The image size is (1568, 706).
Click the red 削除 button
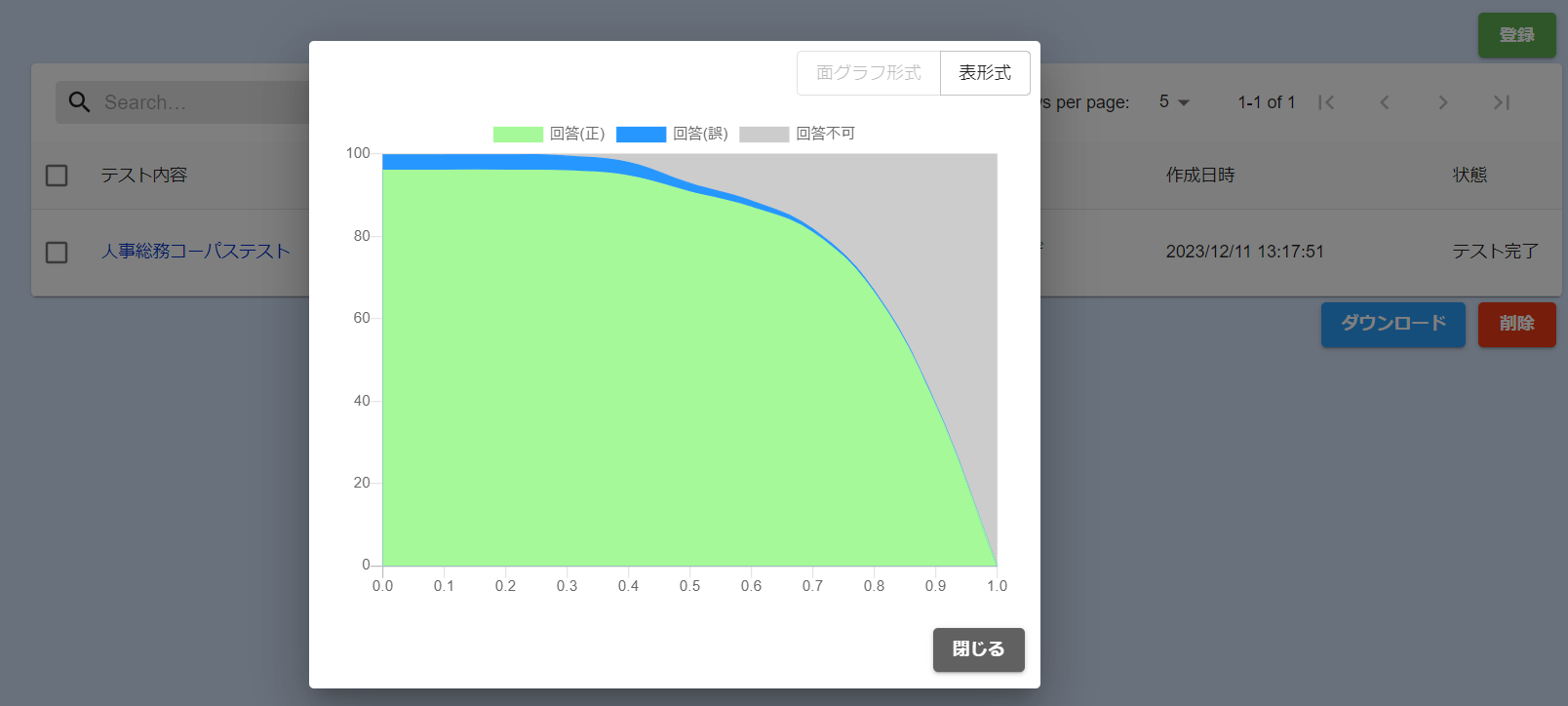(1516, 324)
